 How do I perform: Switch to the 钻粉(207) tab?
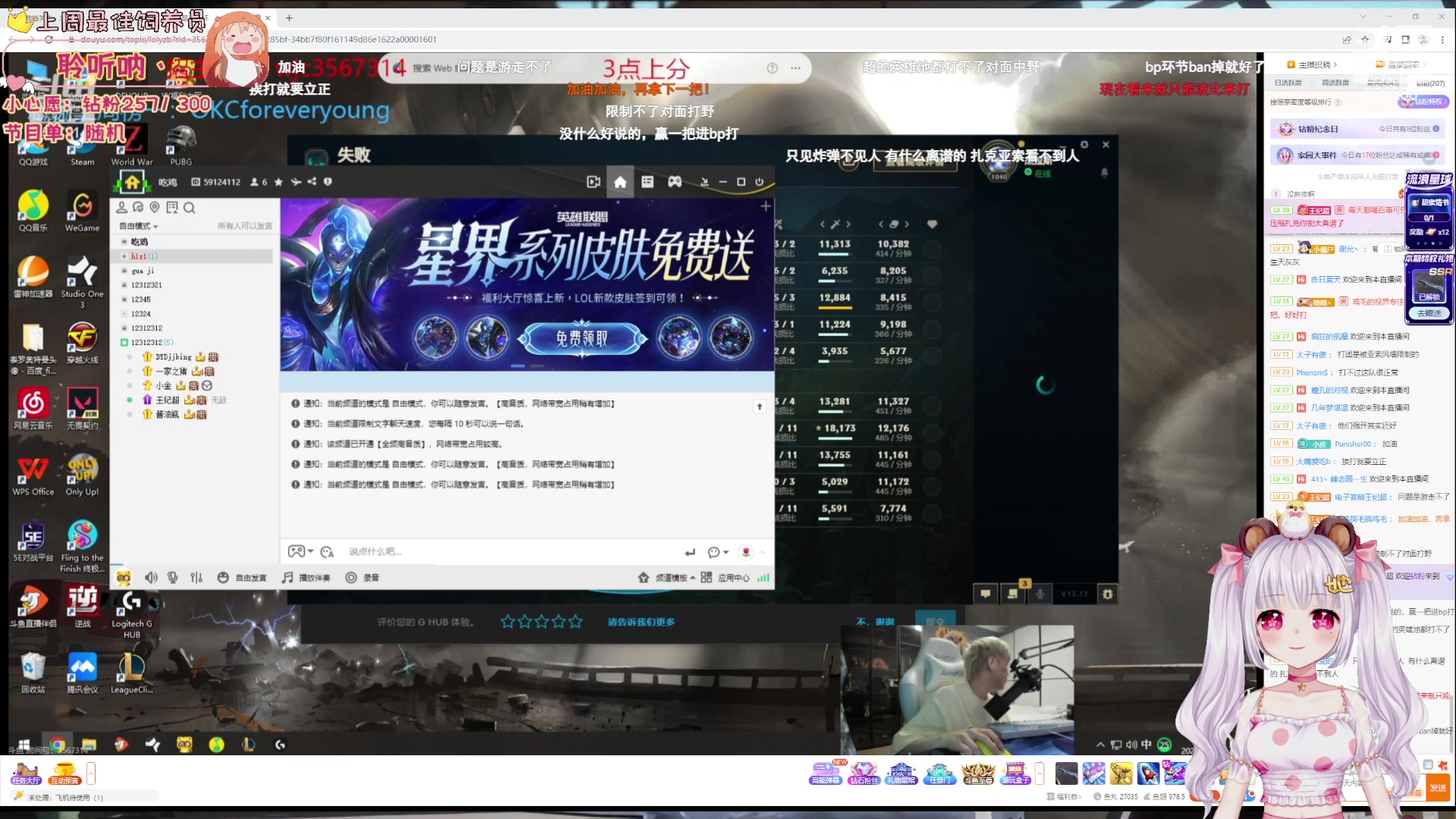tap(1430, 83)
